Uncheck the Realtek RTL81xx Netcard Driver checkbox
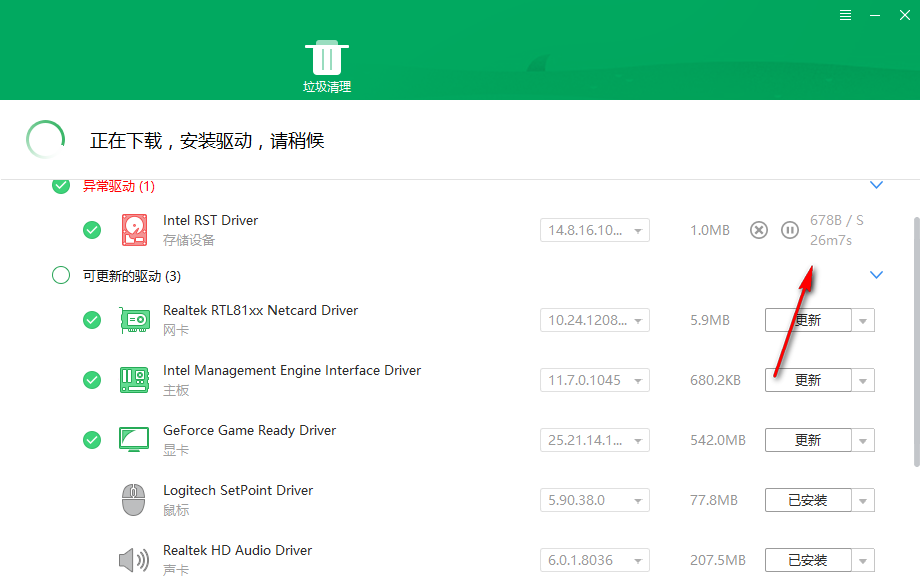This screenshot has width=920, height=580. point(92,320)
